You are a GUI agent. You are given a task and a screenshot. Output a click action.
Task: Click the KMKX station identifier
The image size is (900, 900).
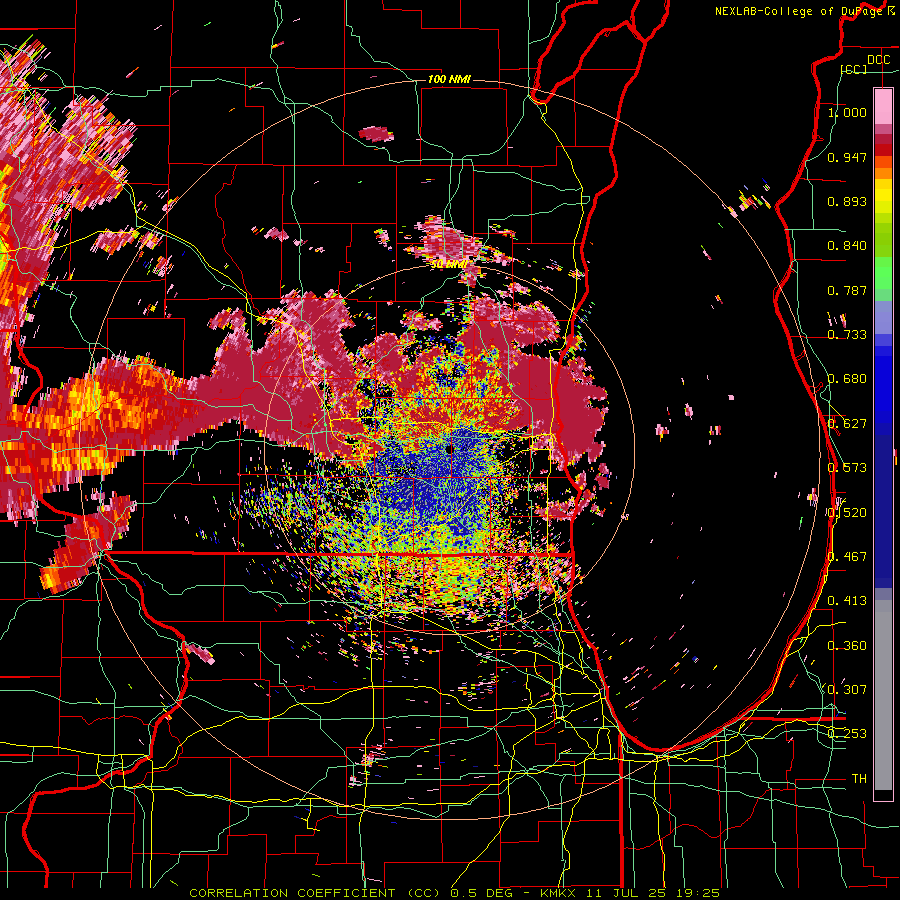557,893
